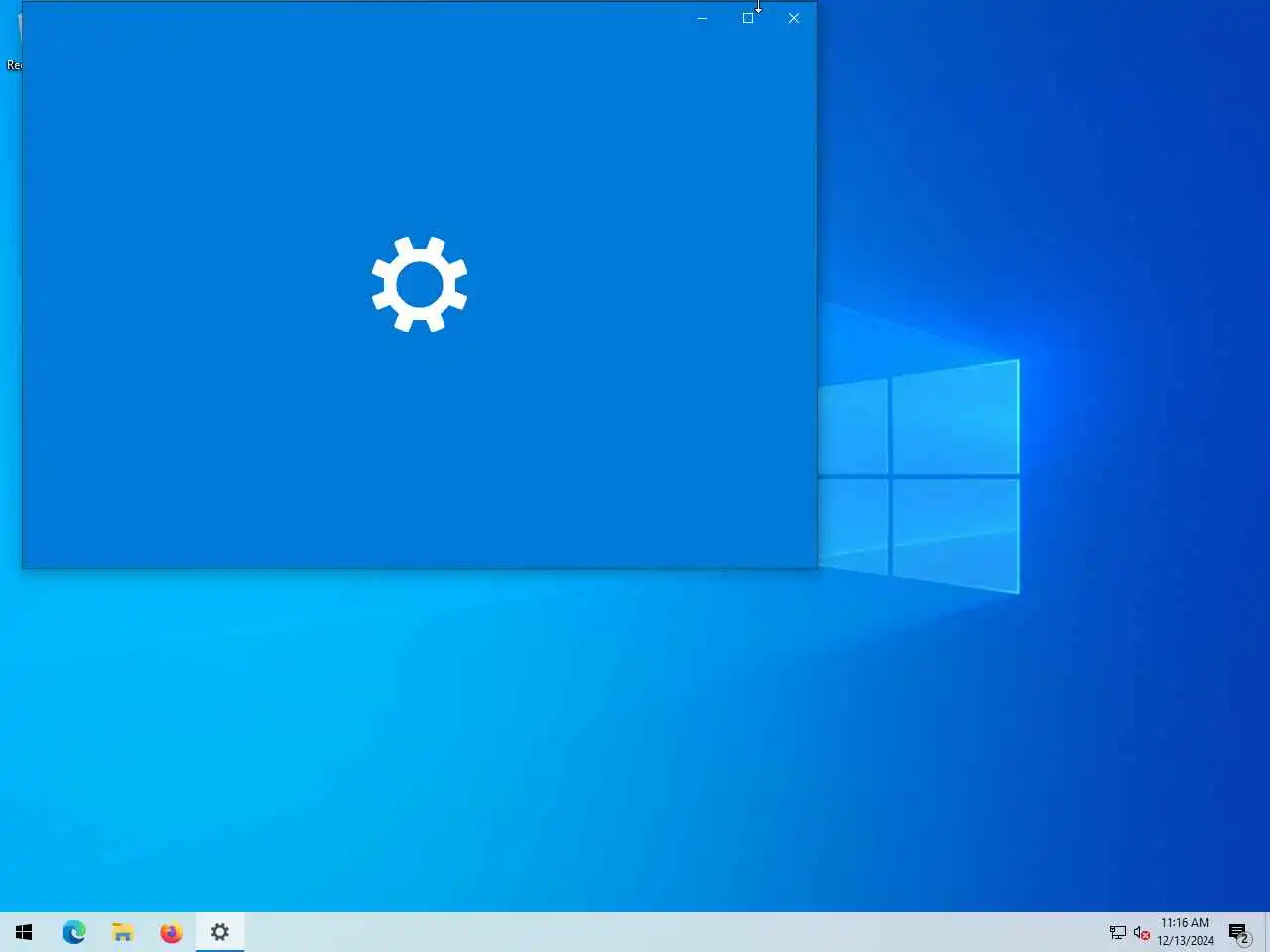Minimize the Settings window

(x=702, y=18)
